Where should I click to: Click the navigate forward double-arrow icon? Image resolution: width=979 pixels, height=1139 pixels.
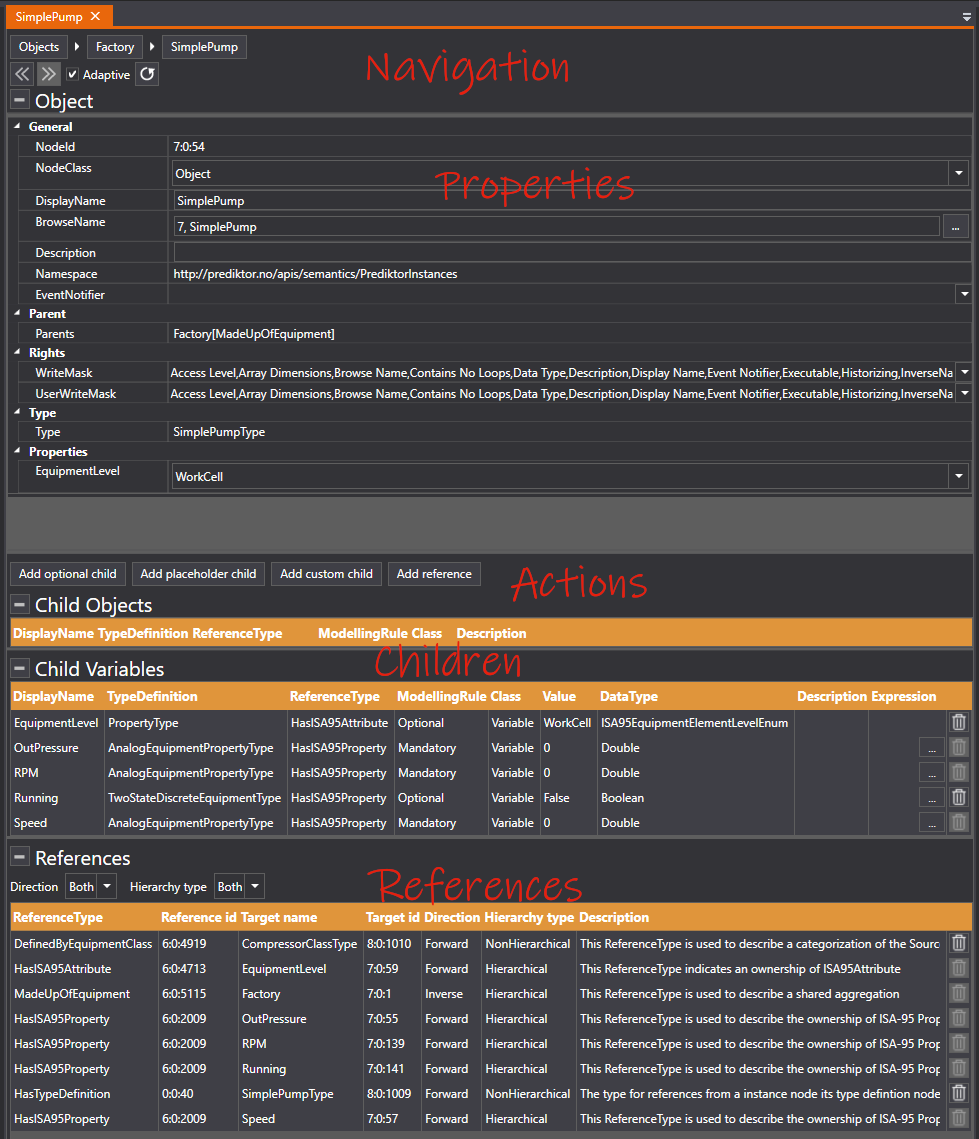[x=48, y=74]
